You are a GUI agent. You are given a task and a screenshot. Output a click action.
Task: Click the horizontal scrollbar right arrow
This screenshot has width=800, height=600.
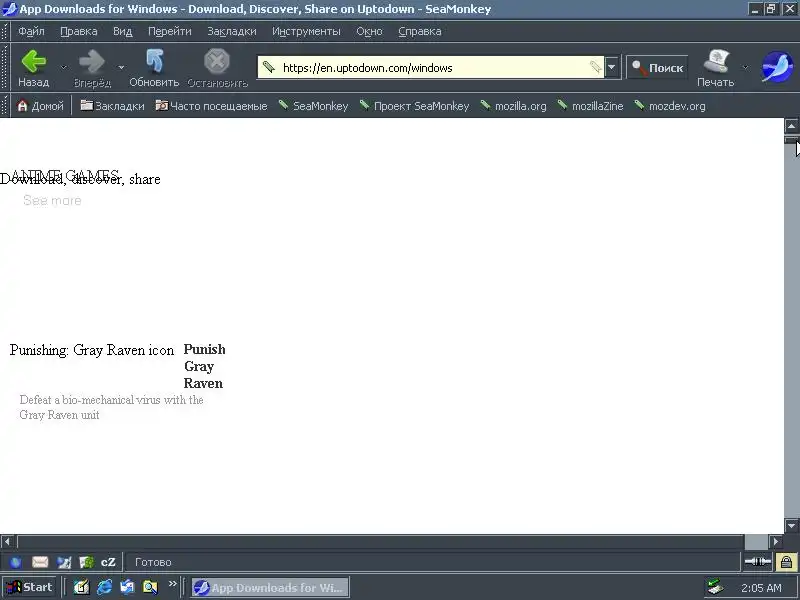click(x=776, y=541)
